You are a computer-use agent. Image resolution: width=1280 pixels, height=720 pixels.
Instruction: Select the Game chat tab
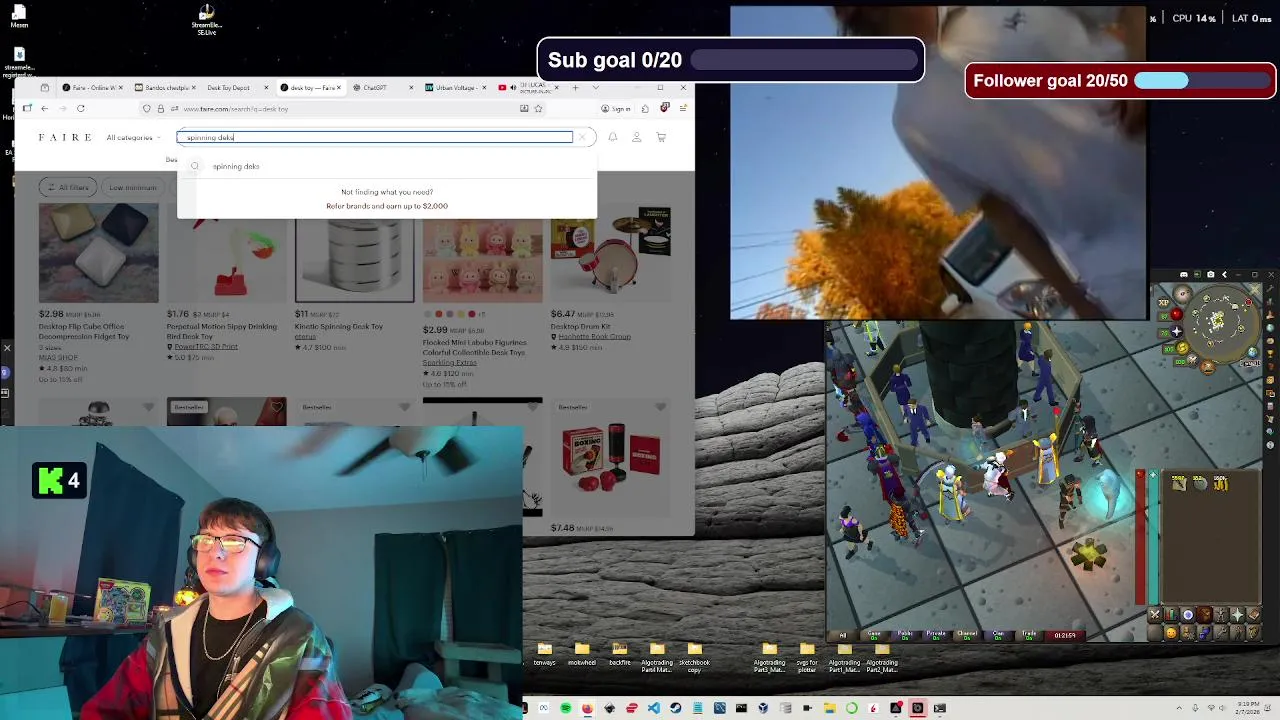(x=874, y=634)
